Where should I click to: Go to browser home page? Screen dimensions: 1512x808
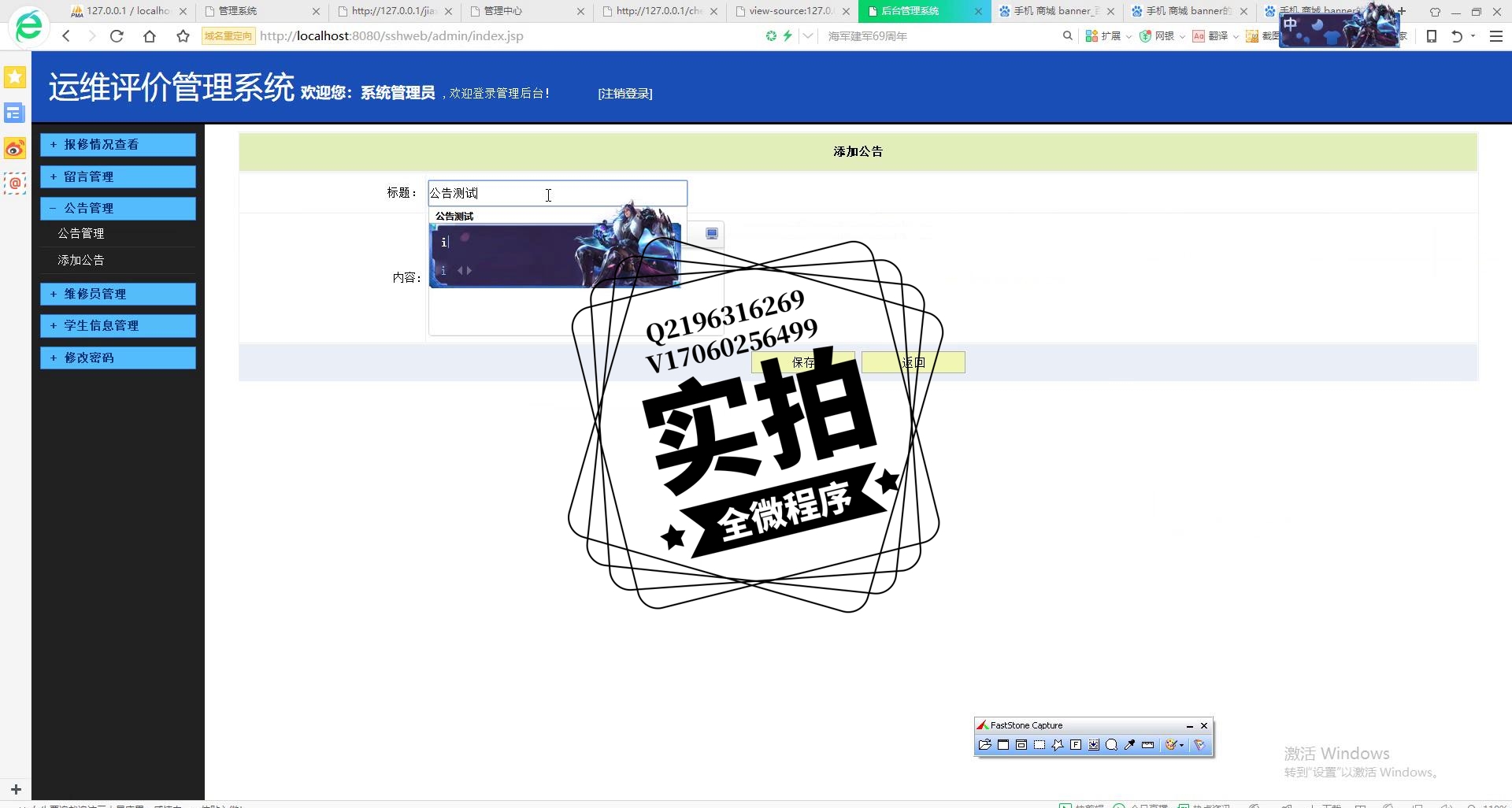click(150, 36)
